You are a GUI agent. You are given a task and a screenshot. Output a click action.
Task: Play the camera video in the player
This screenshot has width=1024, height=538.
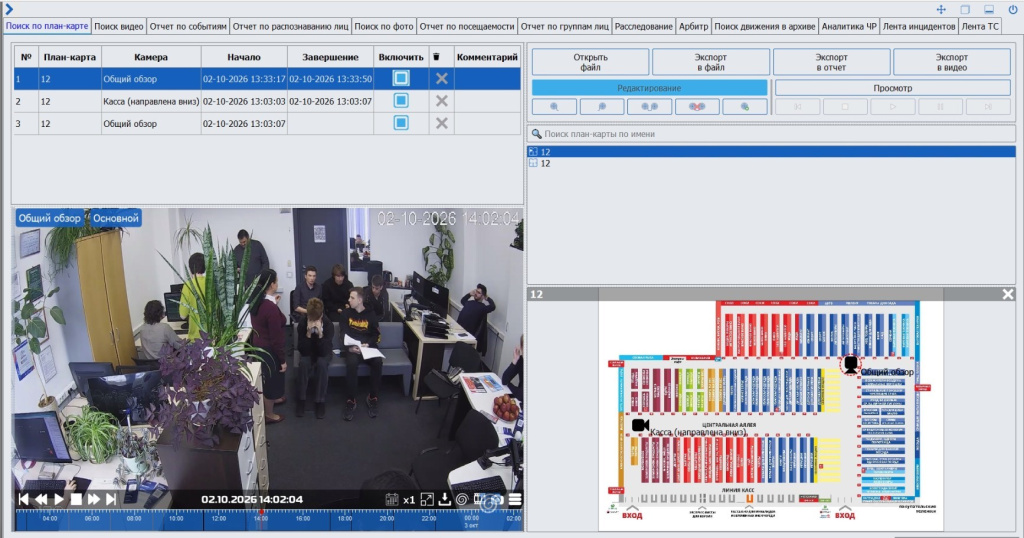59,499
